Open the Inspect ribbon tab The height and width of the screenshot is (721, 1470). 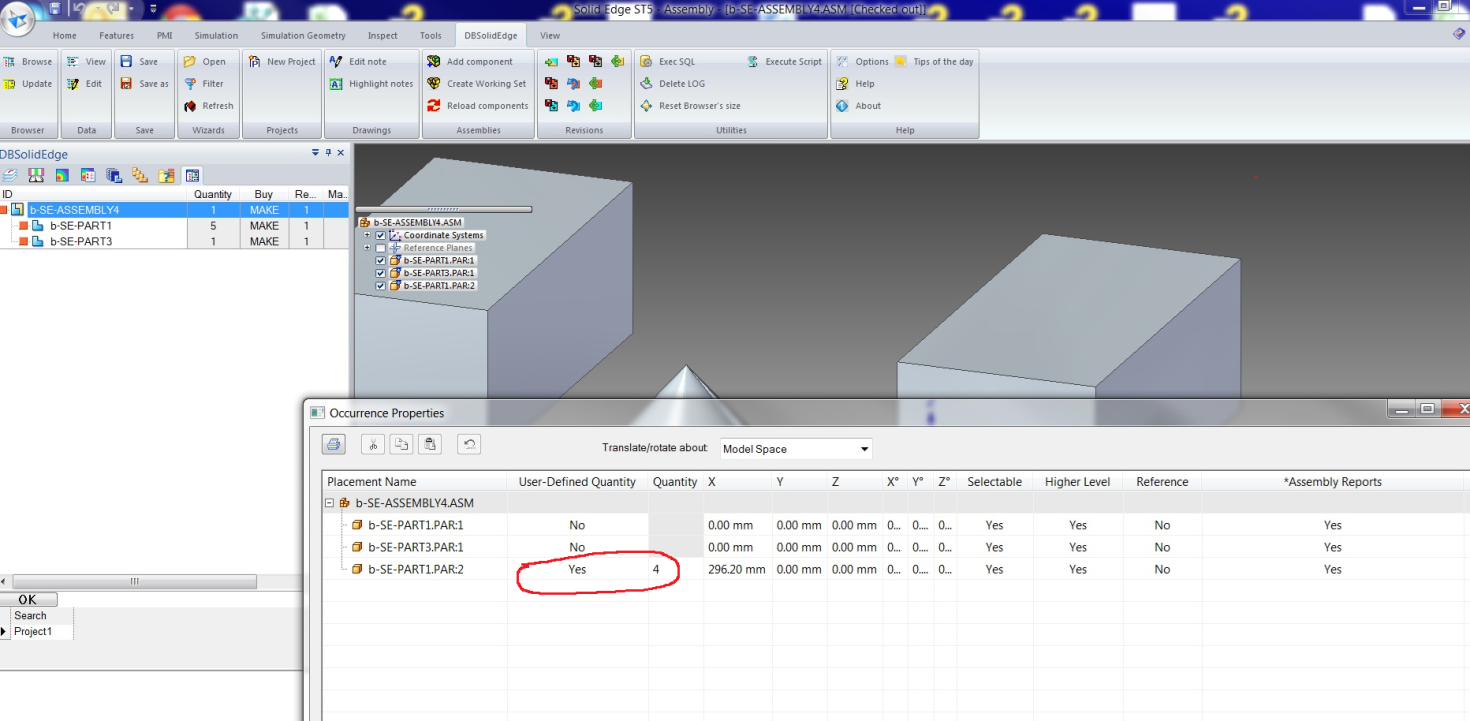click(x=383, y=36)
